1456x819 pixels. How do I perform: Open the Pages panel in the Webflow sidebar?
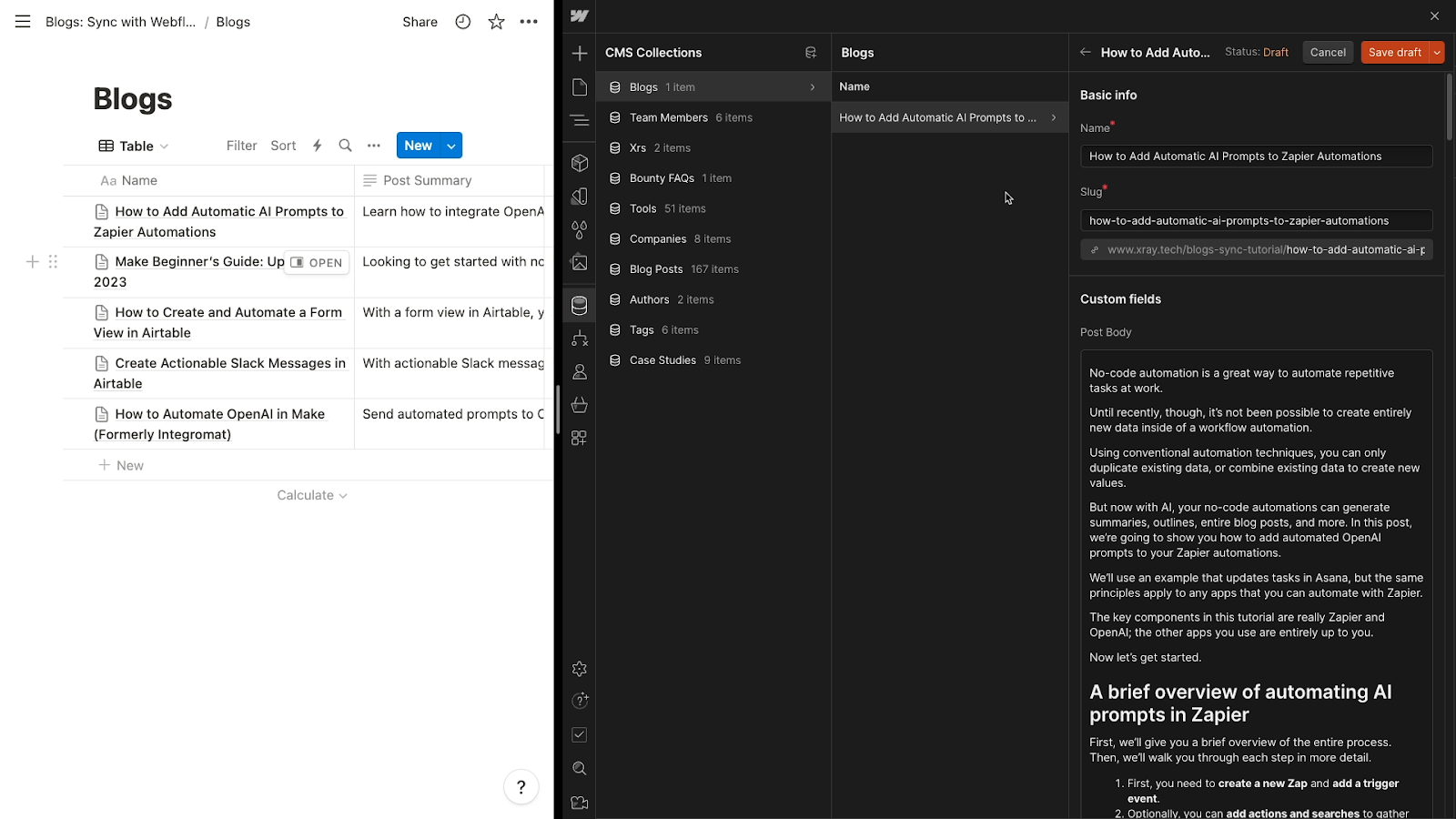point(580,86)
